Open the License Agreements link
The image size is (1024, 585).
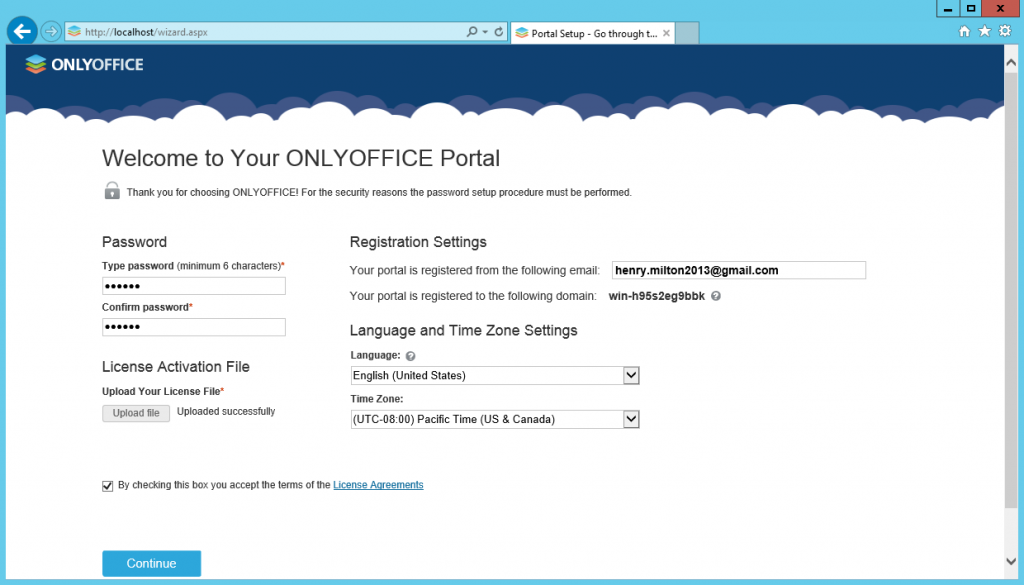pos(378,484)
